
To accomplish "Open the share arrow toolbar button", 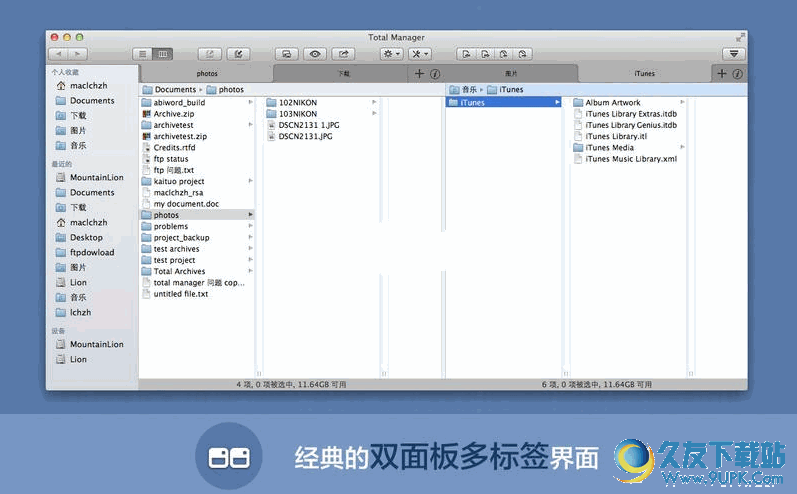I will click(344, 54).
